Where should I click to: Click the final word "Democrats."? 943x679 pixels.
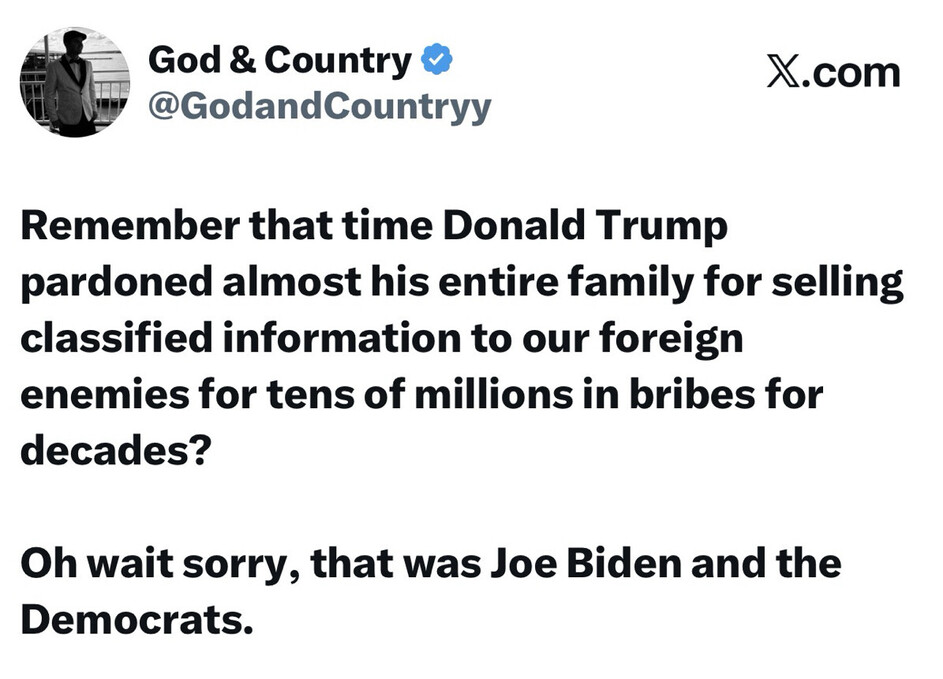tap(133, 619)
